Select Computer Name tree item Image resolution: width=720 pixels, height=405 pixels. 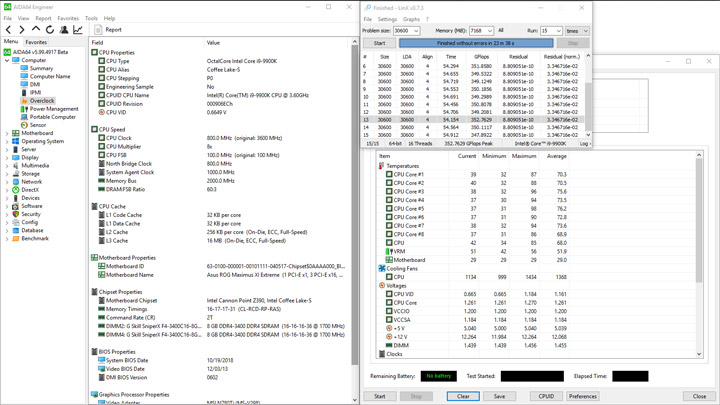tap(50, 76)
